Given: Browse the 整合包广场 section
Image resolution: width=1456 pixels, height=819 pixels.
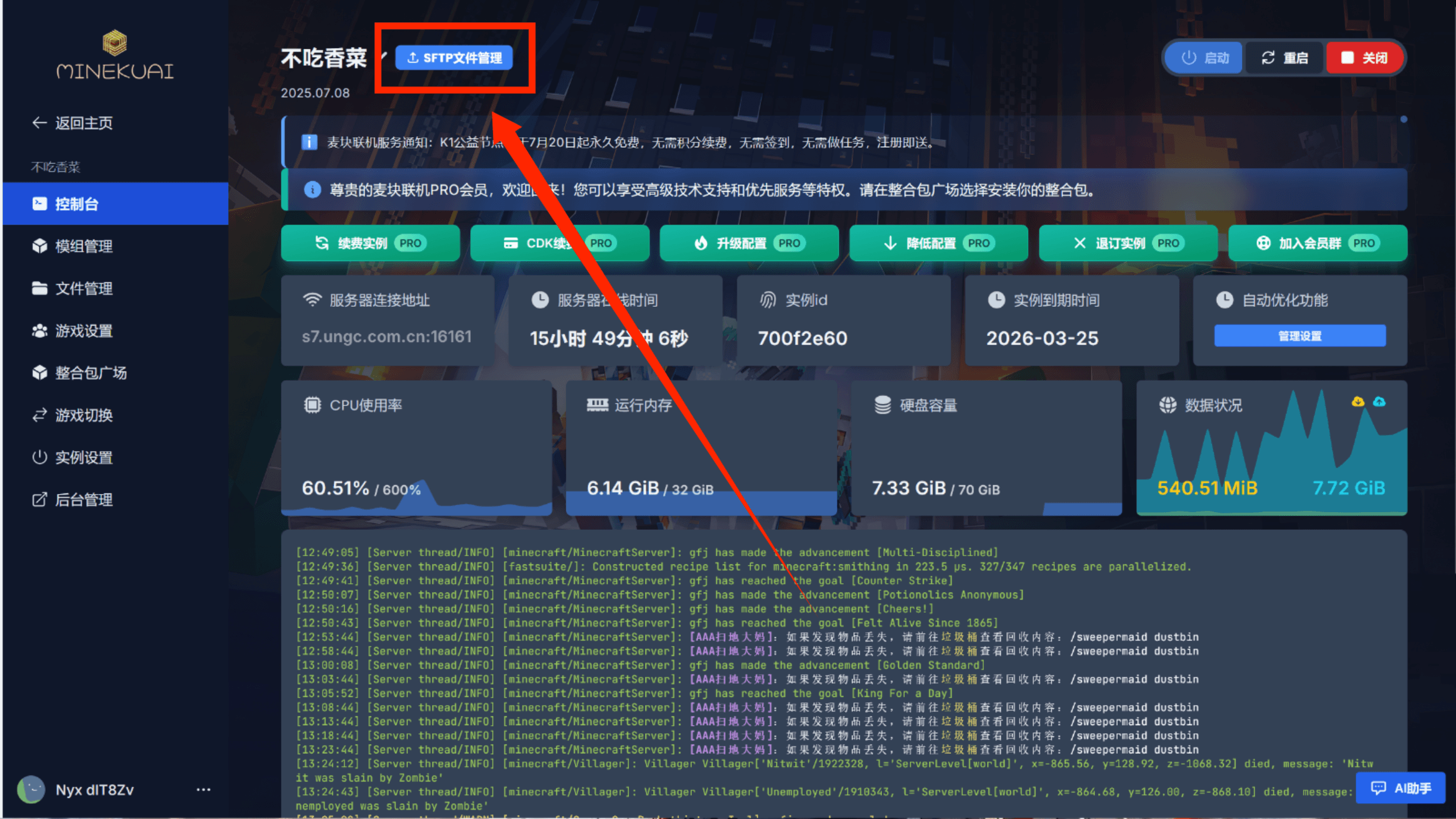Looking at the screenshot, I should pyautogui.click(x=91, y=373).
